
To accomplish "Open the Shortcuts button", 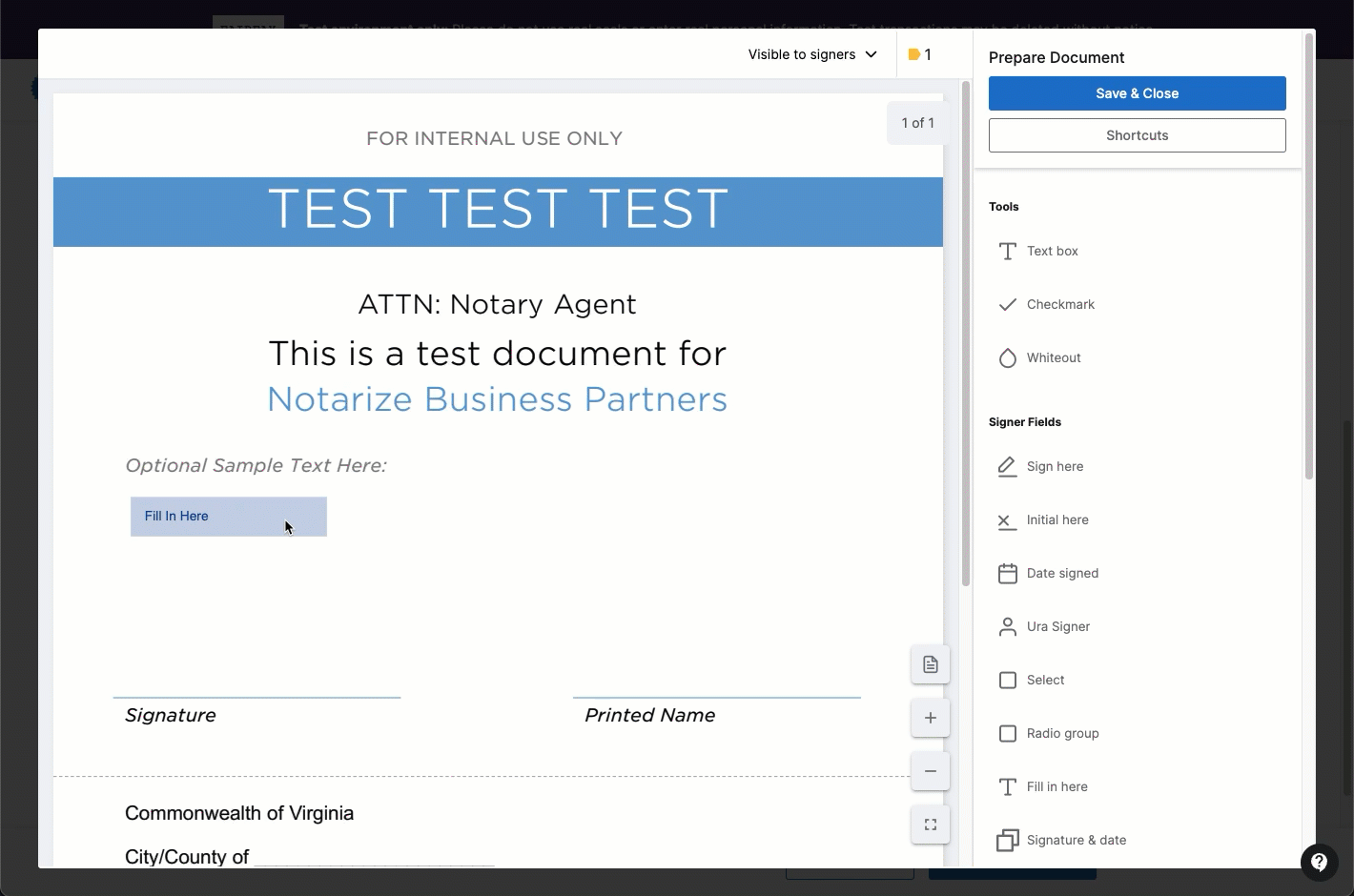I will (1137, 135).
